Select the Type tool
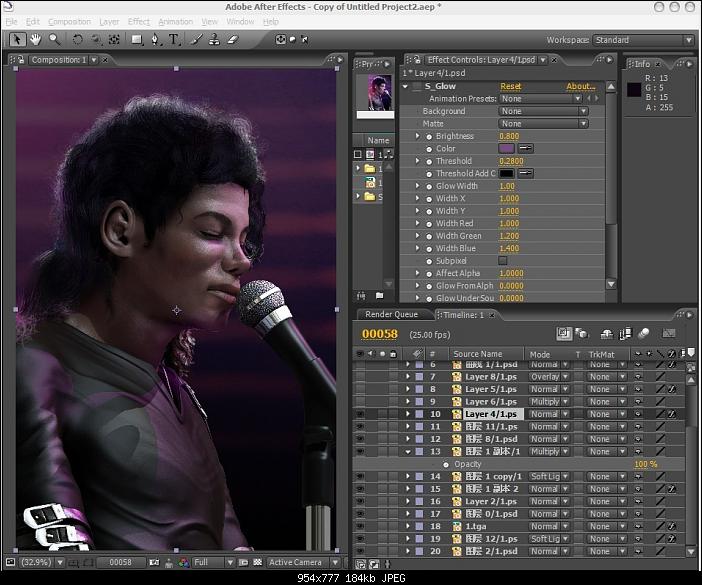 [x=174, y=40]
